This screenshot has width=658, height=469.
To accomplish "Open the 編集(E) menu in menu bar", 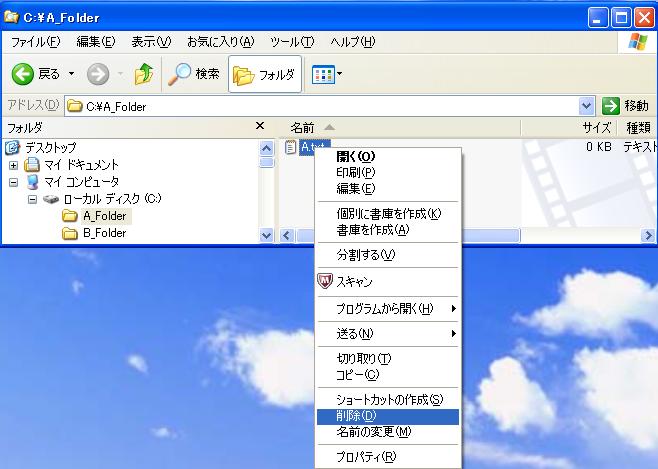I will tap(96, 42).
